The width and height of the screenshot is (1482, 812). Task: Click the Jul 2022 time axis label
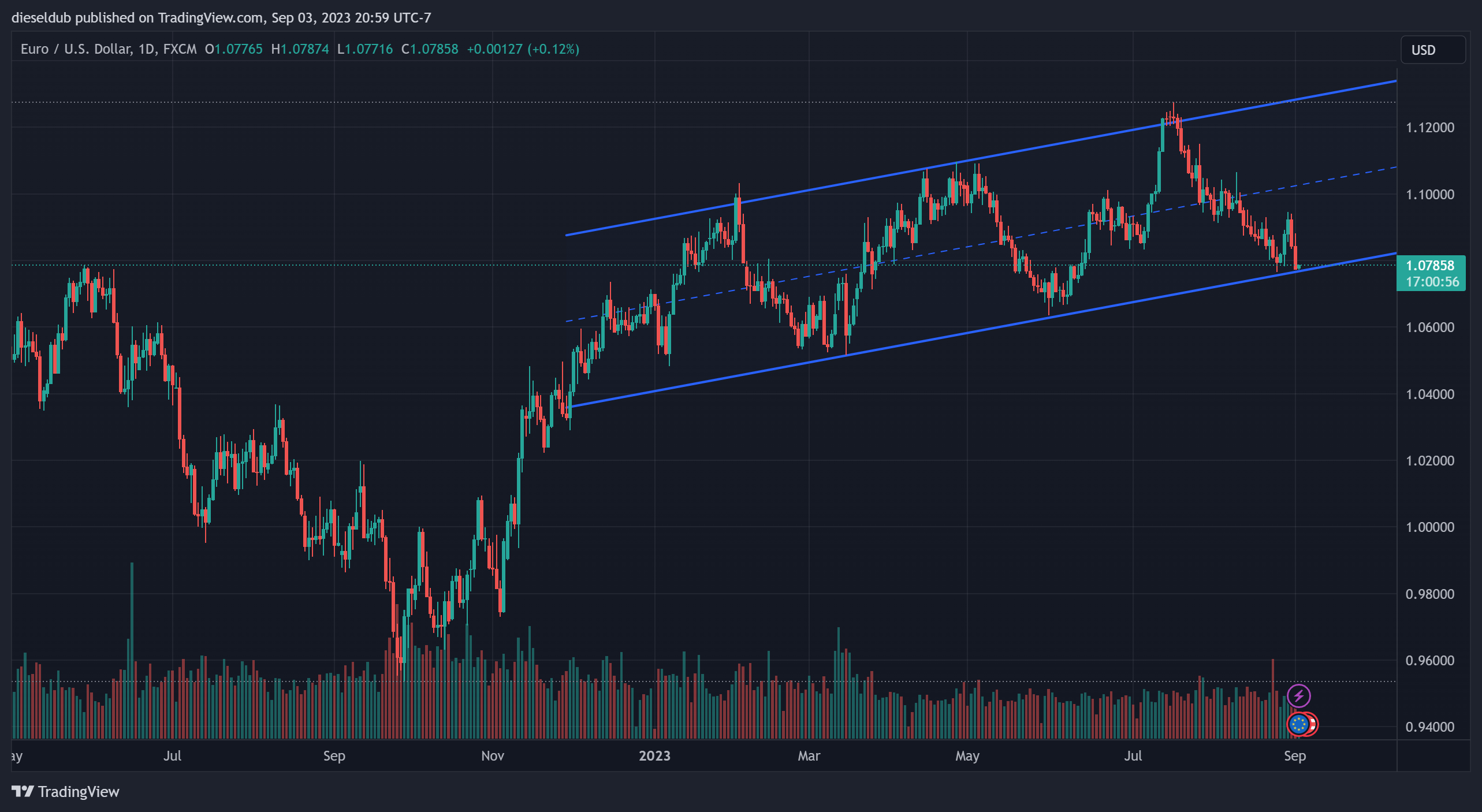(172, 756)
